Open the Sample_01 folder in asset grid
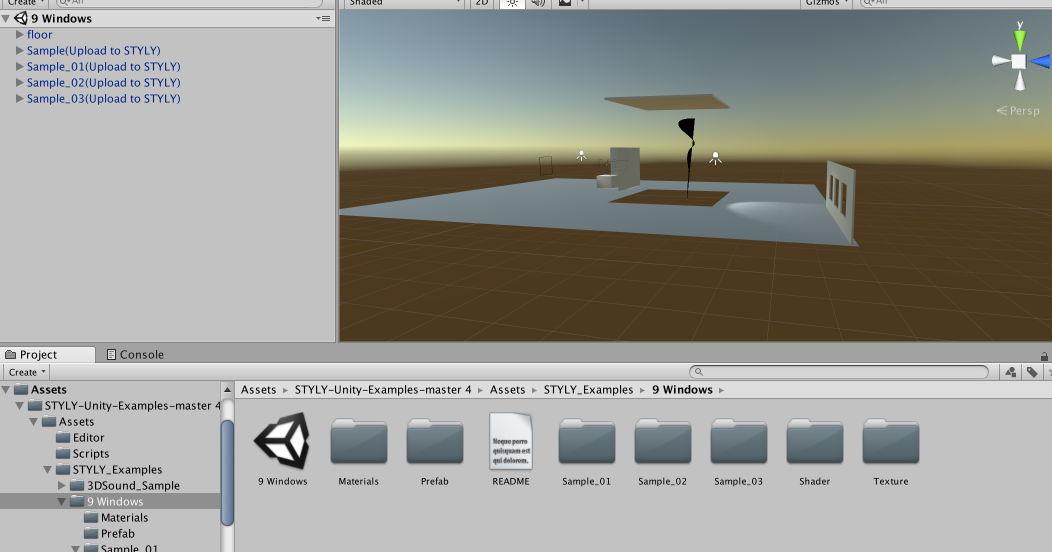 click(586, 441)
